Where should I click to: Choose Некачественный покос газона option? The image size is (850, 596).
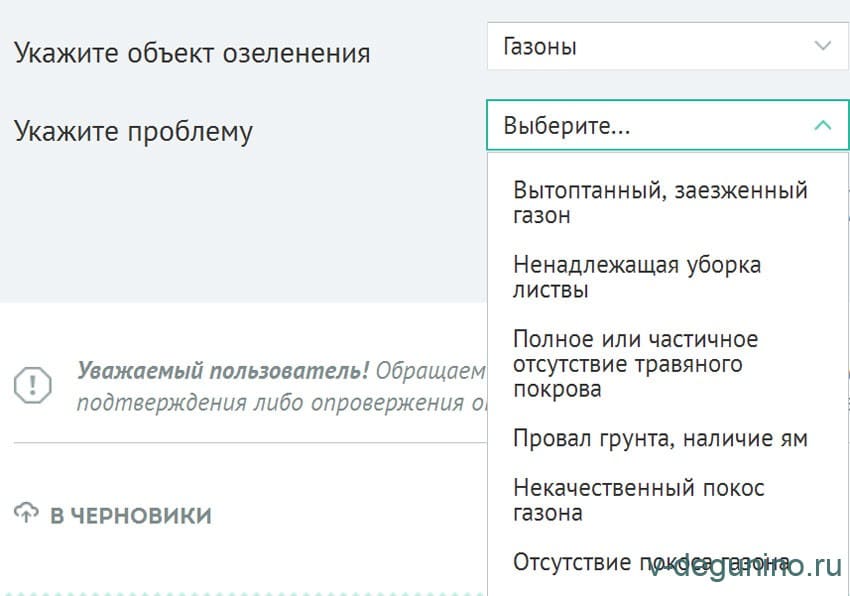[638, 500]
